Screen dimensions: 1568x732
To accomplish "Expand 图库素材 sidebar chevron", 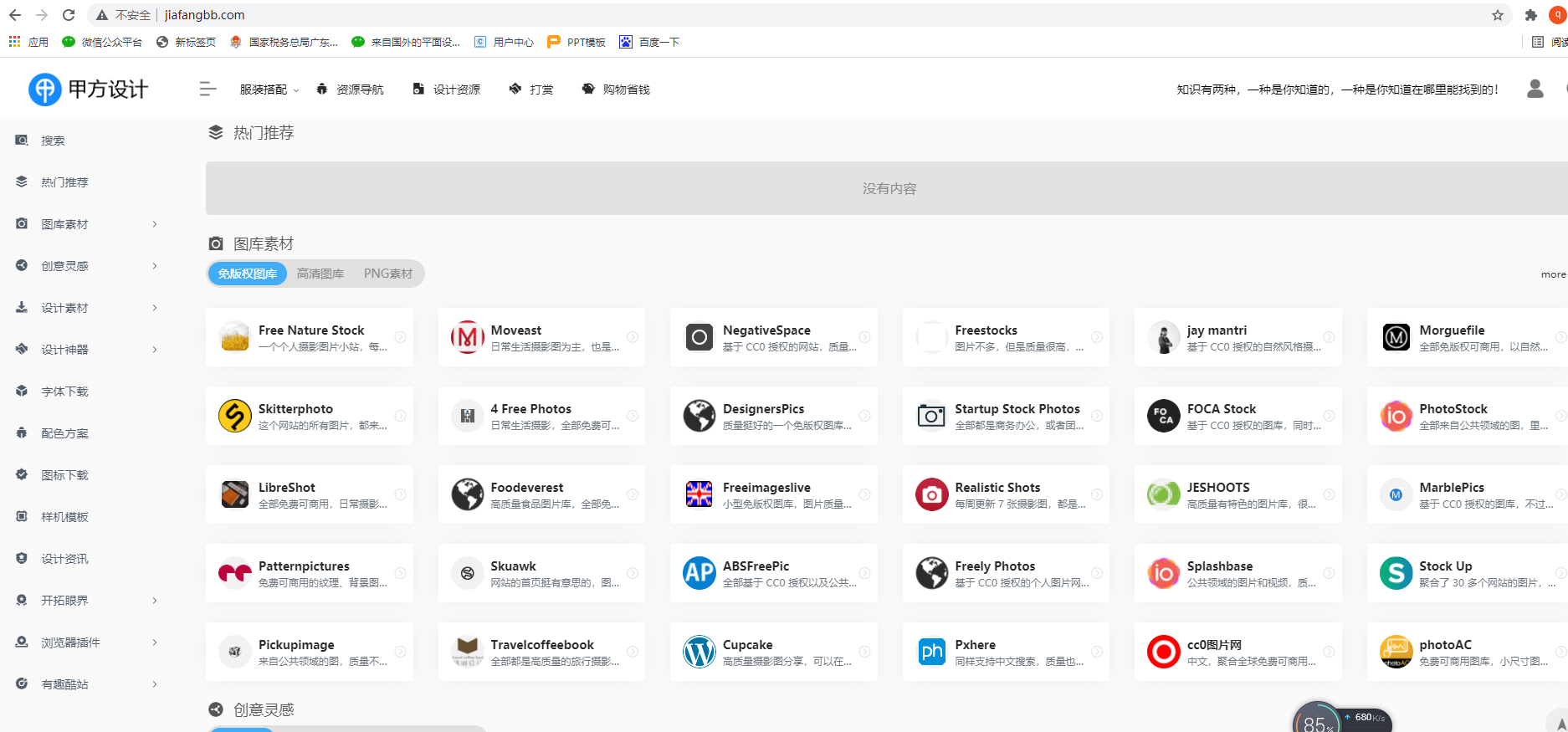I will (155, 224).
